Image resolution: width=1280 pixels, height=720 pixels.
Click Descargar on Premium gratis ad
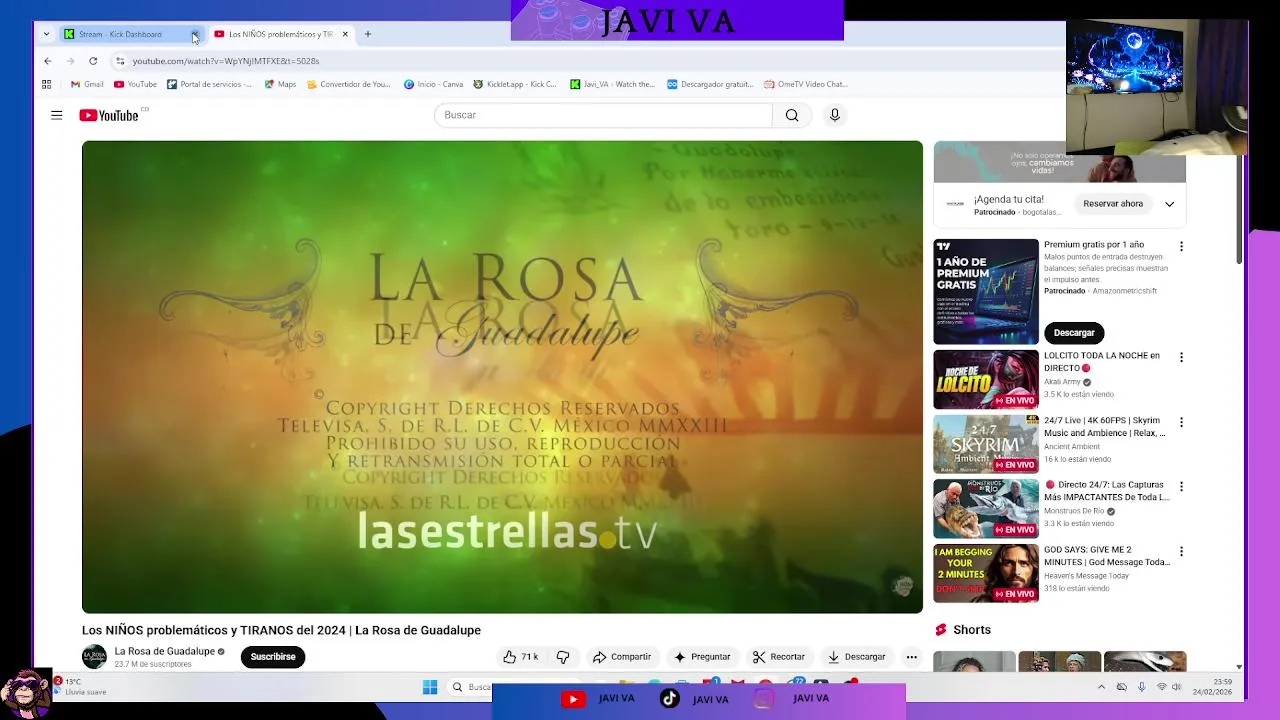pyautogui.click(x=1074, y=332)
